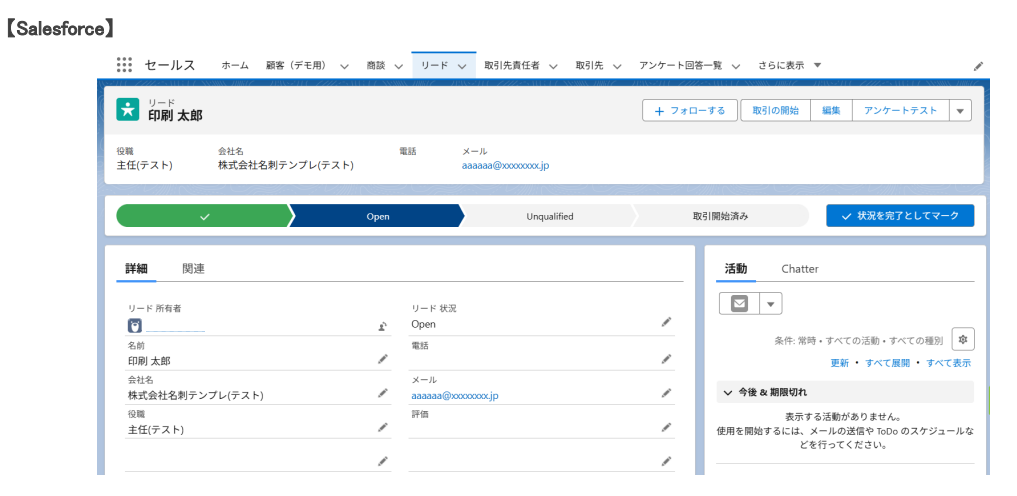This screenshot has height=496, width=1017.
Task: Click the green lead star icon
Action: point(128,110)
